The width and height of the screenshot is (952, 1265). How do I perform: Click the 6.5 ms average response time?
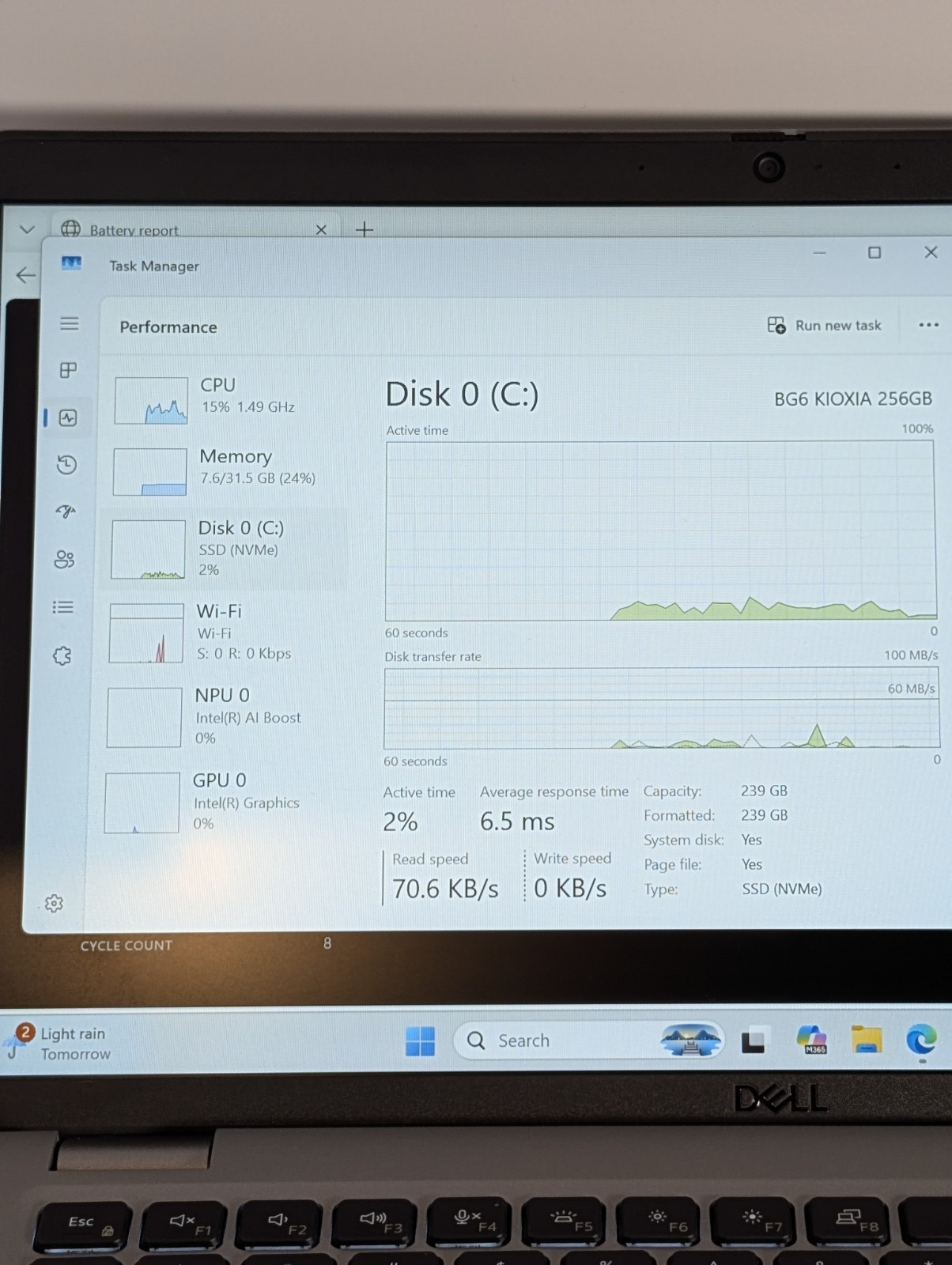517,821
